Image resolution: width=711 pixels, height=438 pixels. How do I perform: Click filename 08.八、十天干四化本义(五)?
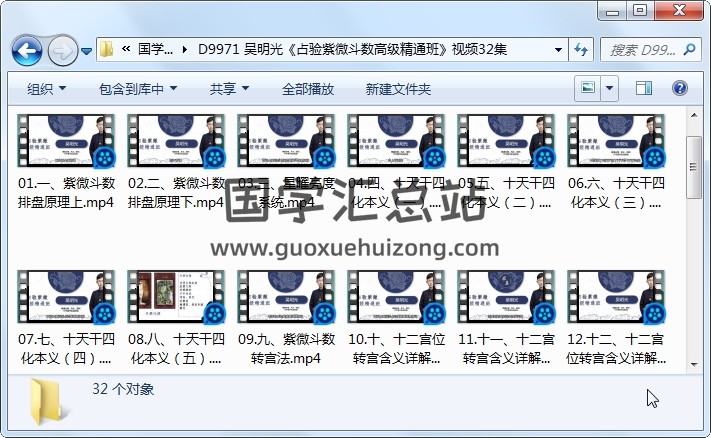pos(176,349)
